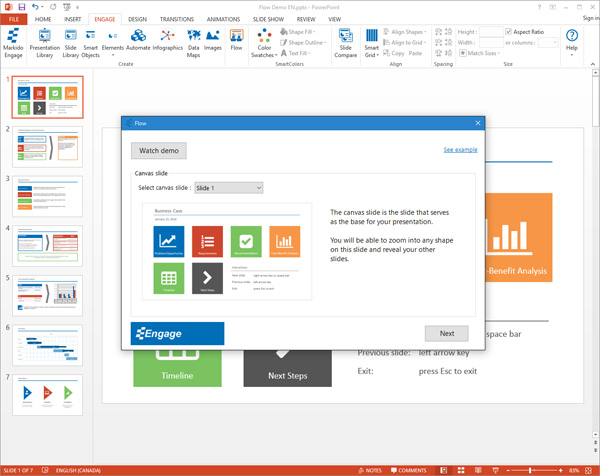
Task: Open the Images tool in ribbon
Action: coord(213,40)
